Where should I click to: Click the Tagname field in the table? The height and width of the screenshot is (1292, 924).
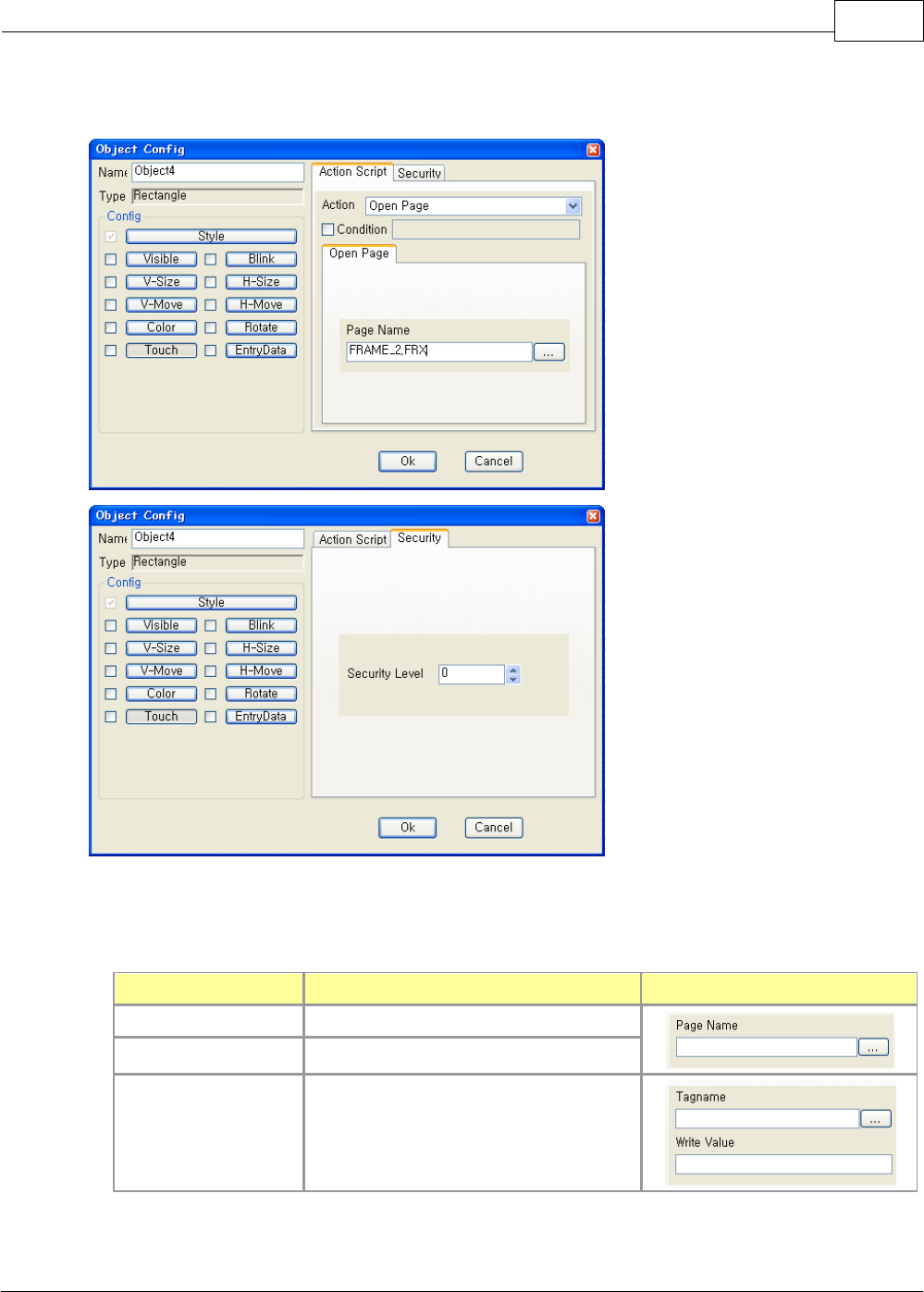click(x=767, y=1119)
